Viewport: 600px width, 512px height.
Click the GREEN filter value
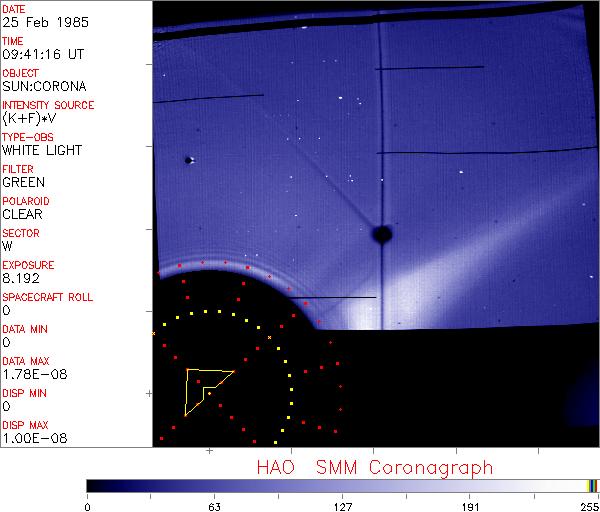[23, 183]
